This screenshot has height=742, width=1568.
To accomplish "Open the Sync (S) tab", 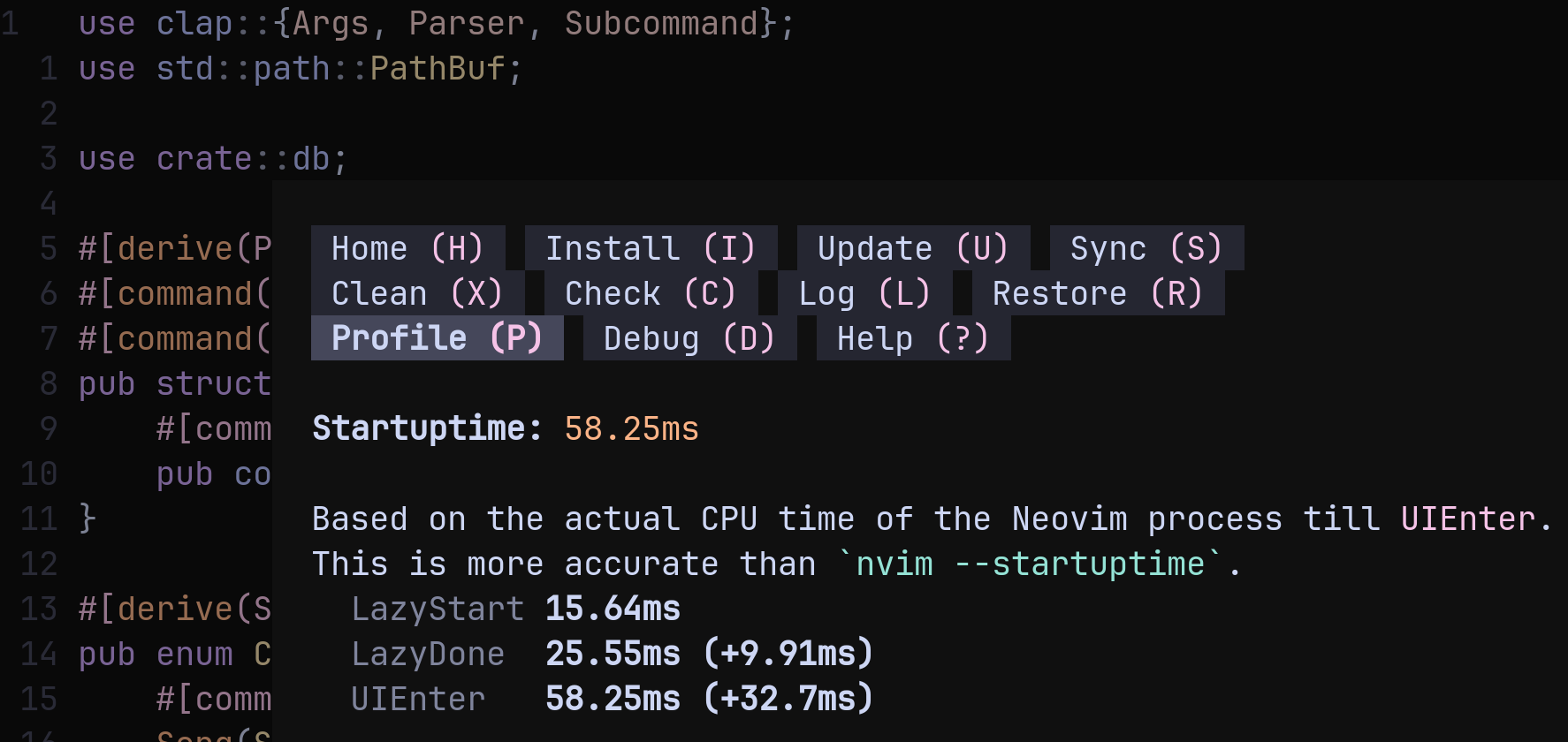I will (x=1146, y=248).
